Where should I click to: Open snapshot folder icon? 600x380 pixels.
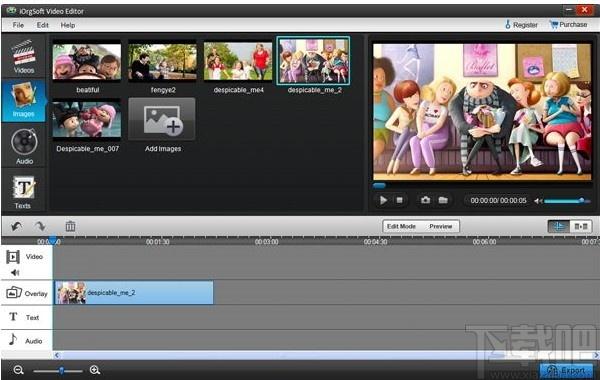click(x=443, y=200)
